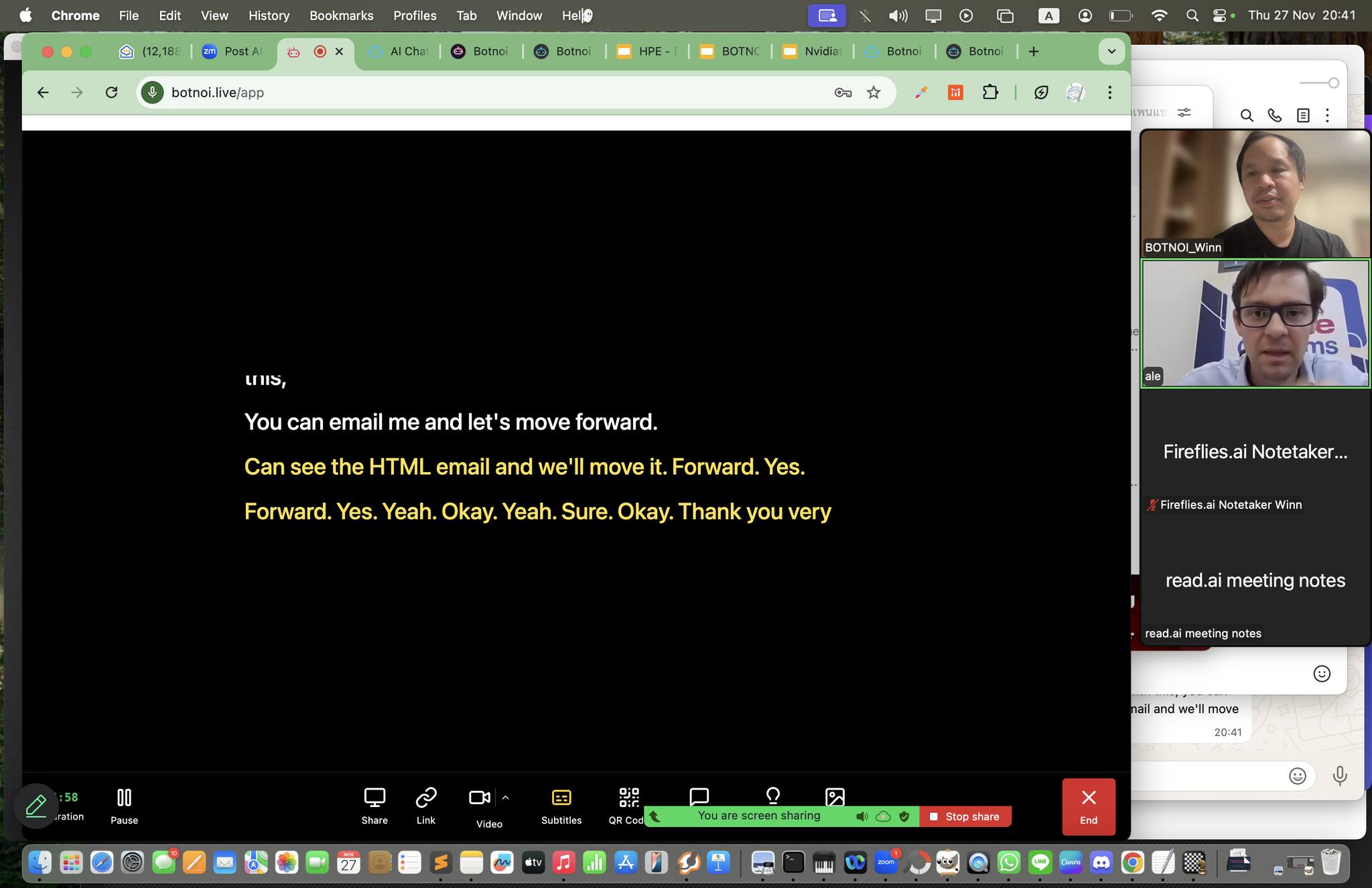
Task: Click the bookmark star in address bar
Action: (874, 92)
